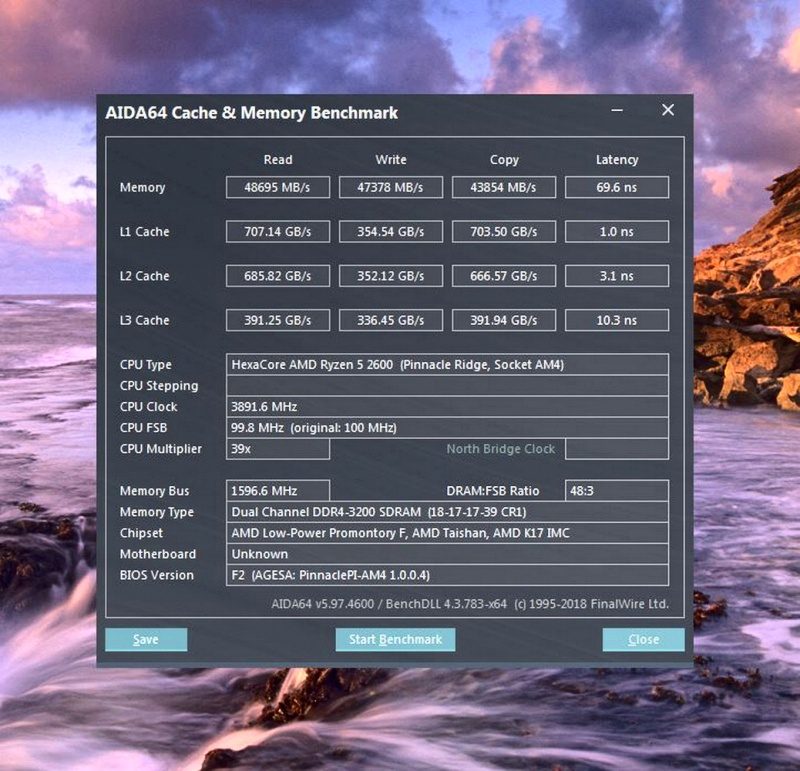
Task: Minimize the AIDA64 benchmark window
Action: tap(617, 110)
